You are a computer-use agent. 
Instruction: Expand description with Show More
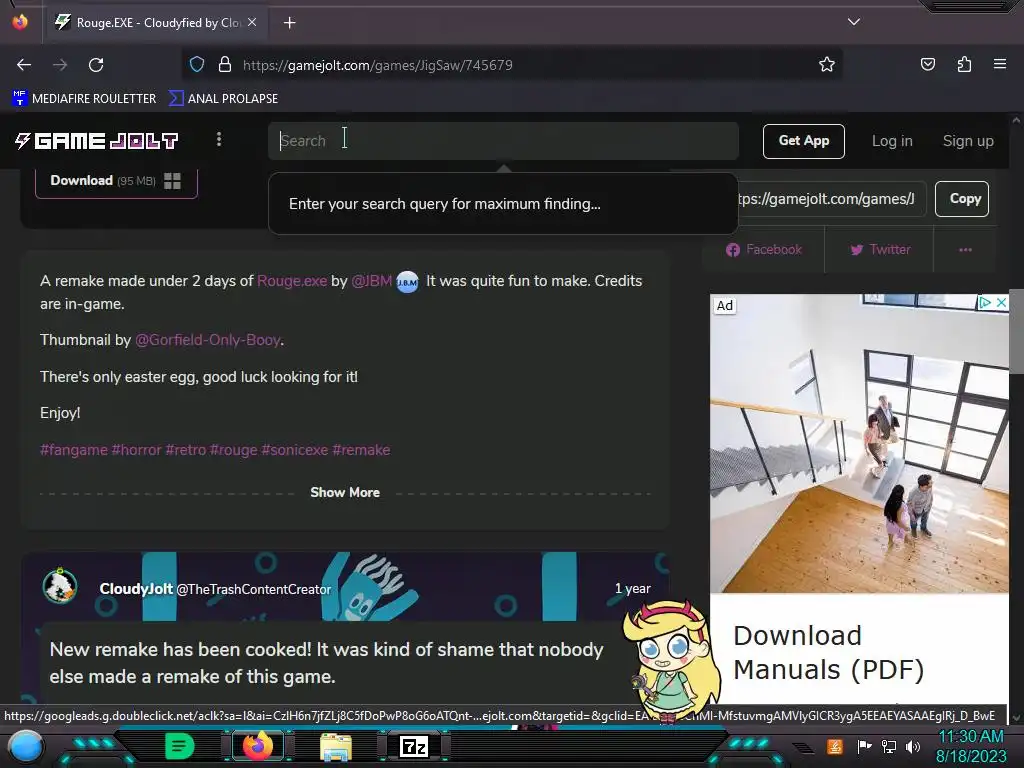[x=345, y=492]
